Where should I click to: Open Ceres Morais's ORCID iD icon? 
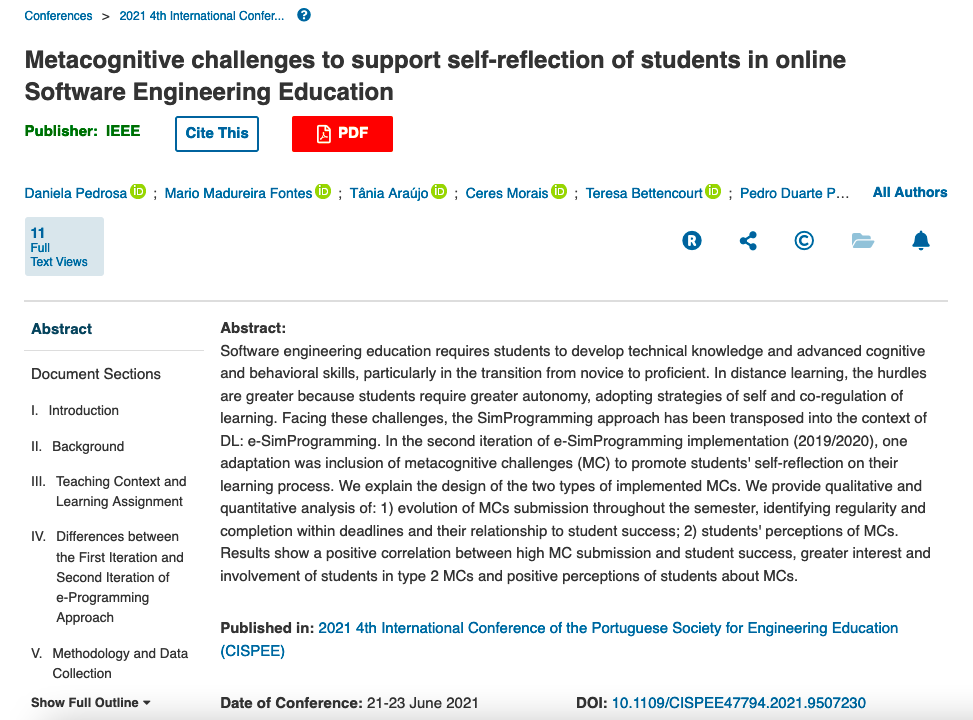tap(559, 192)
